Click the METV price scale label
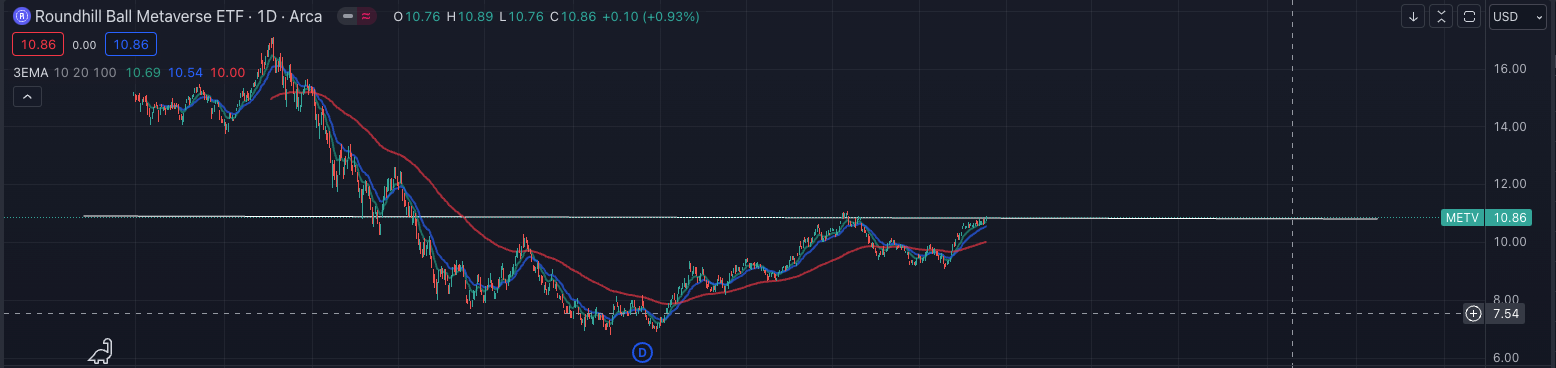1556x368 pixels. 1462,217
